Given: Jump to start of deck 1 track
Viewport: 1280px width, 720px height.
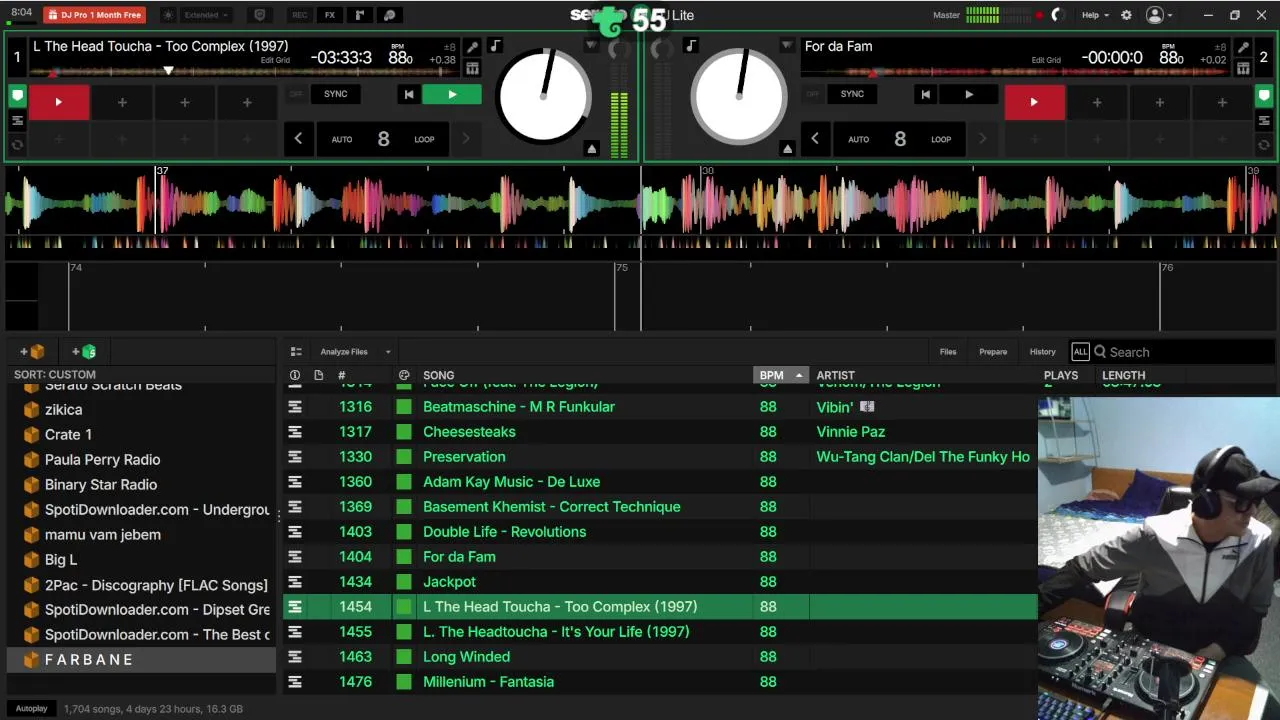Looking at the screenshot, I should (408, 94).
